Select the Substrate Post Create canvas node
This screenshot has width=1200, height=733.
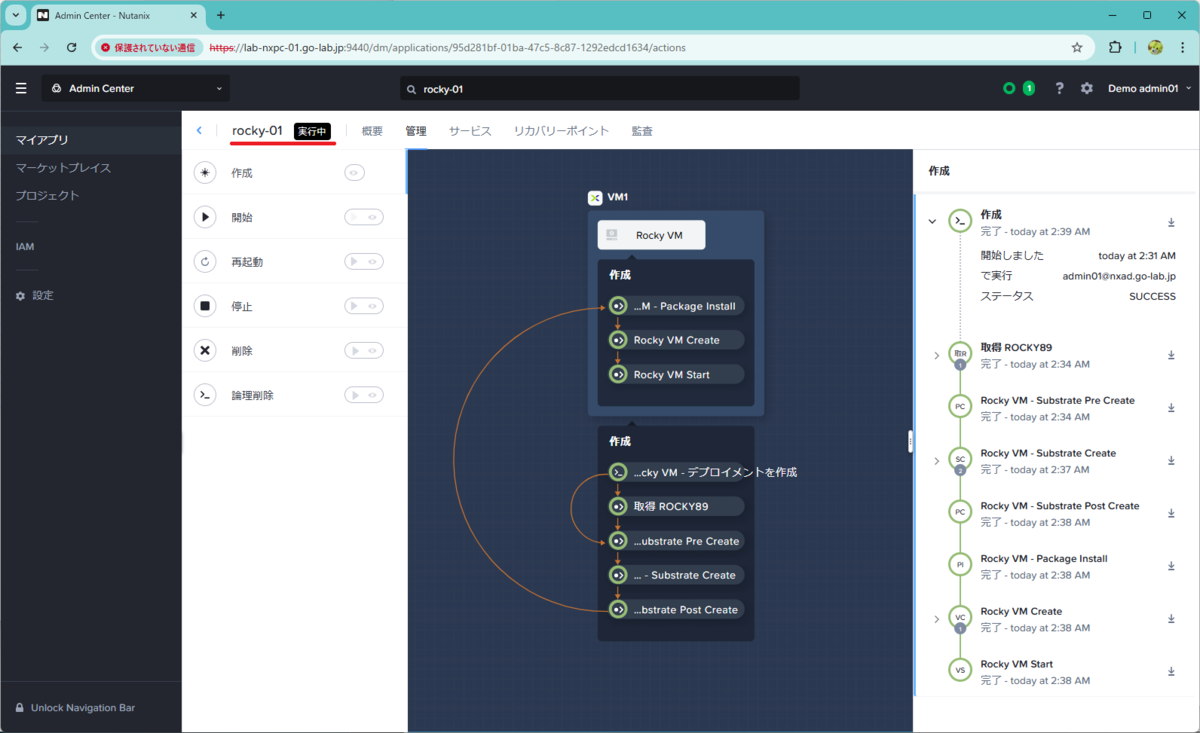[x=677, y=610]
